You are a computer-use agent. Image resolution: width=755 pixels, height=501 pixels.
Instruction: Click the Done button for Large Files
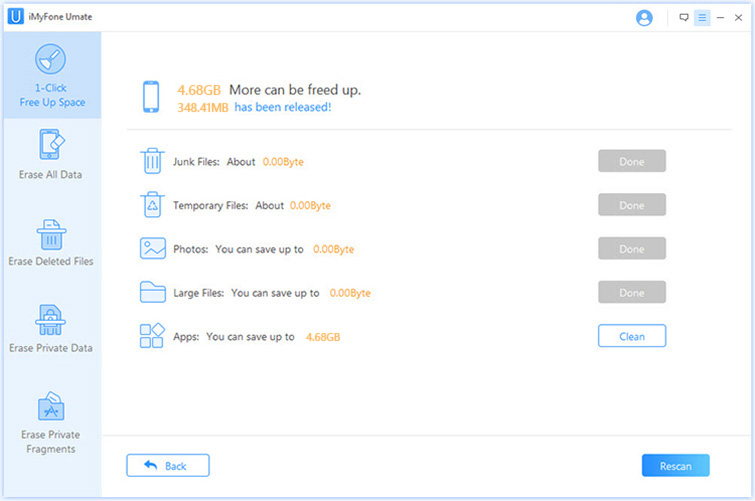632,292
